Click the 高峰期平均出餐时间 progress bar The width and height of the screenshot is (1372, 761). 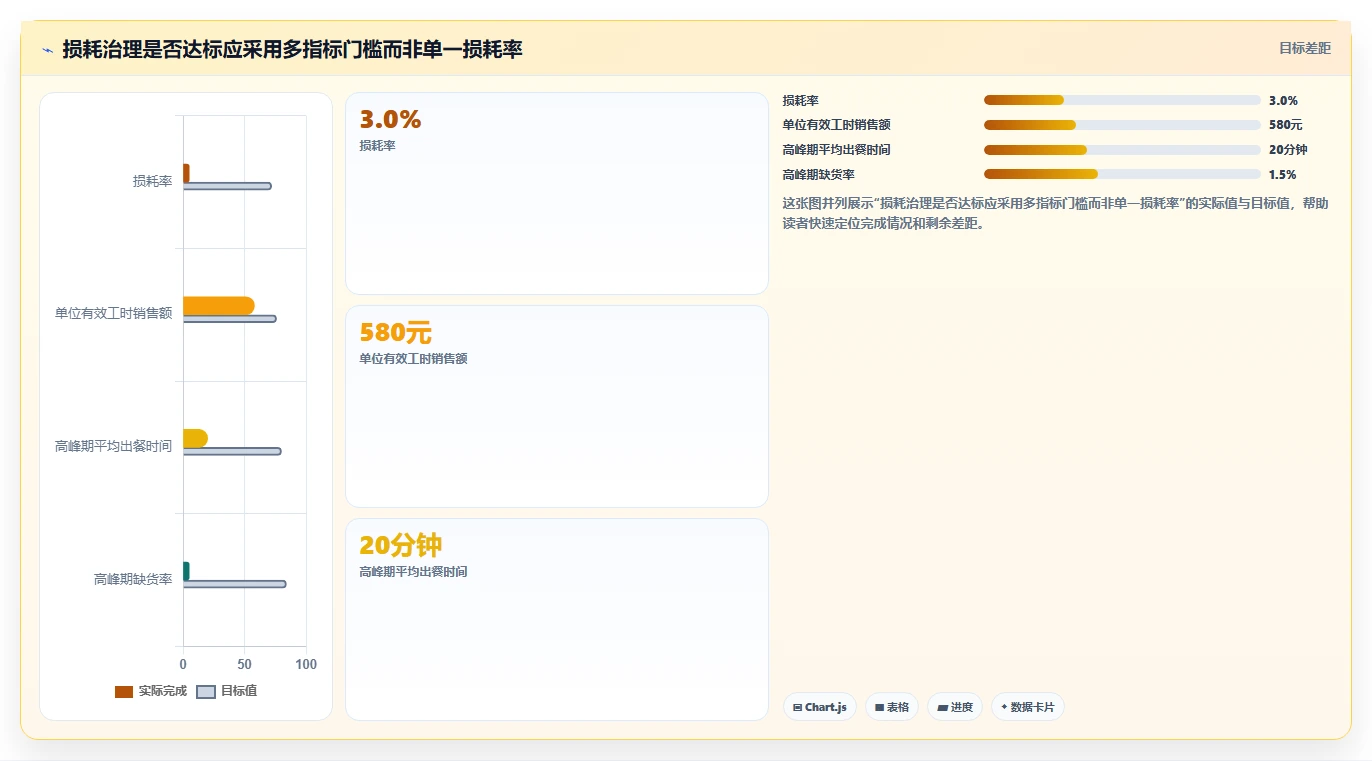(1122, 150)
